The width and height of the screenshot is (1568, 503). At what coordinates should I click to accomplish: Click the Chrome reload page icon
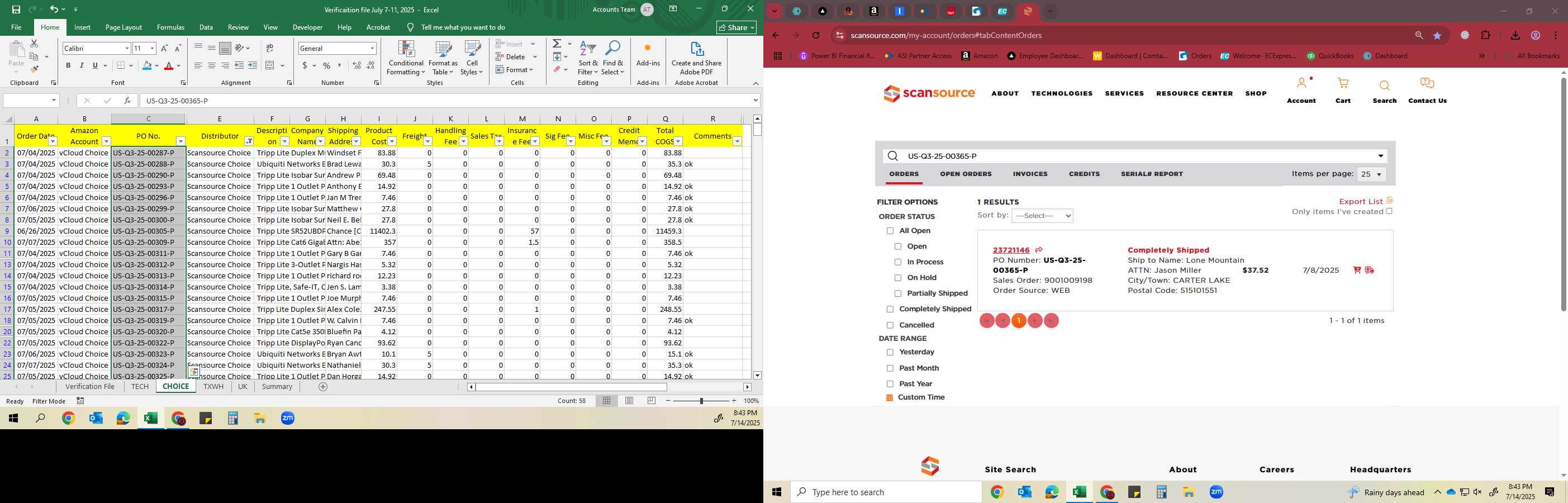[x=816, y=35]
